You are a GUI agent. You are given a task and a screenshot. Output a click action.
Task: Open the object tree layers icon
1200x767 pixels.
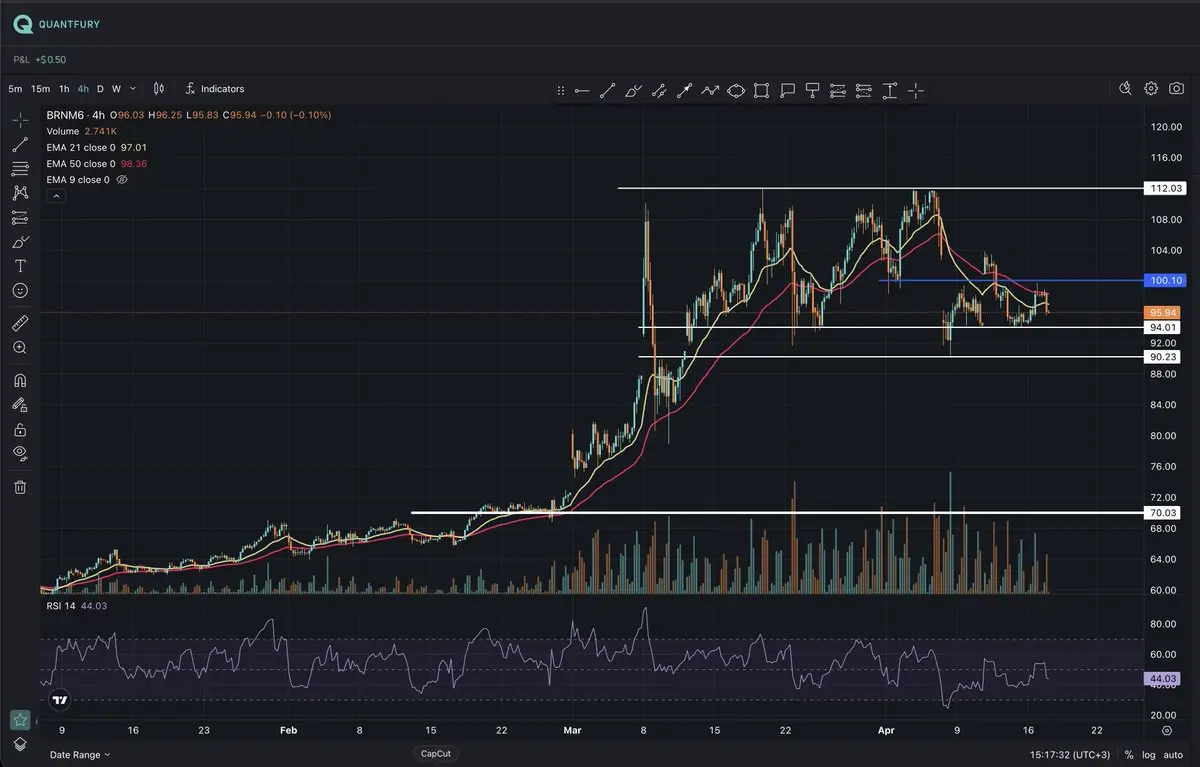click(20, 743)
